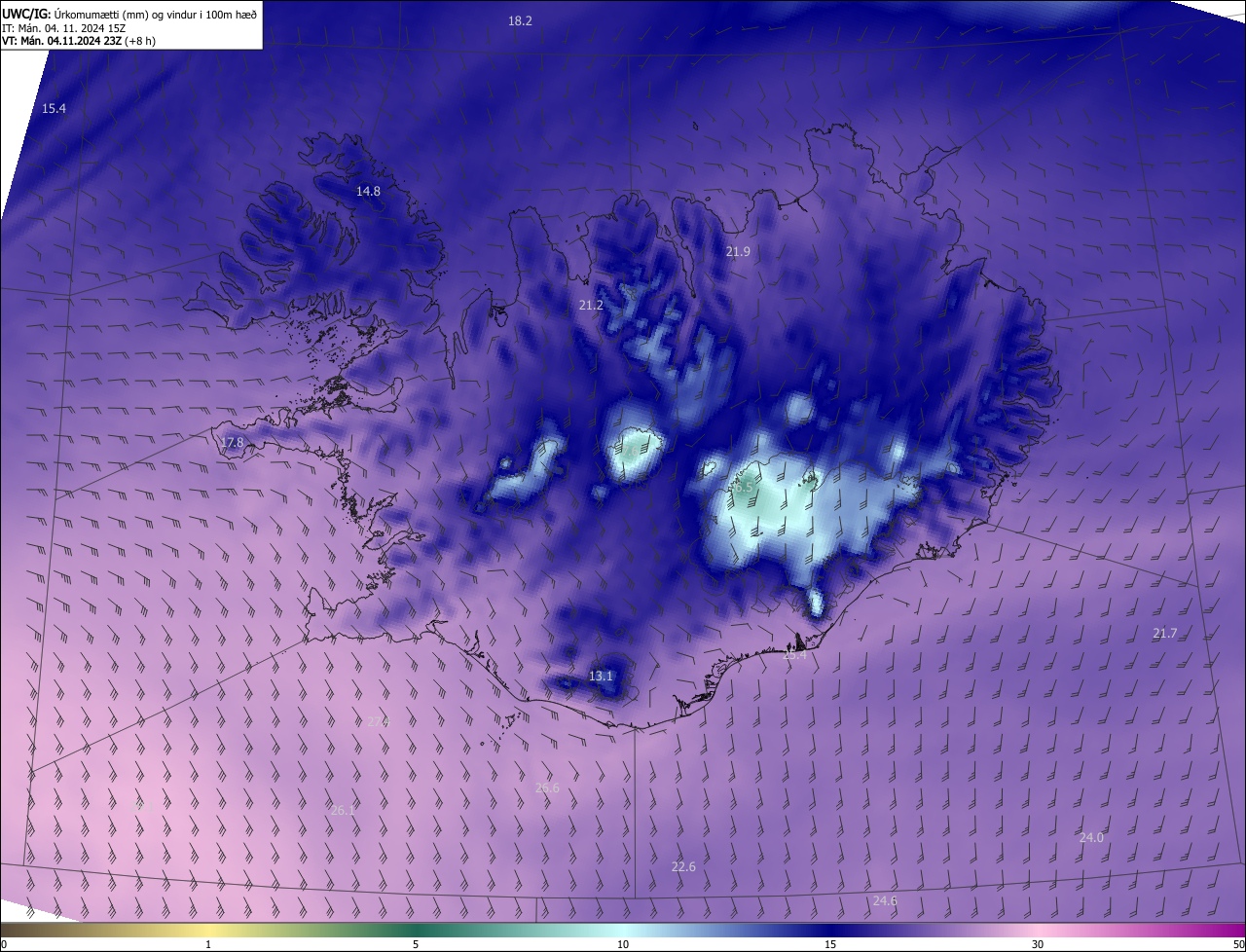
Task: Click the color scale label 50
Action: pyautogui.click(x=1237, y=944)
